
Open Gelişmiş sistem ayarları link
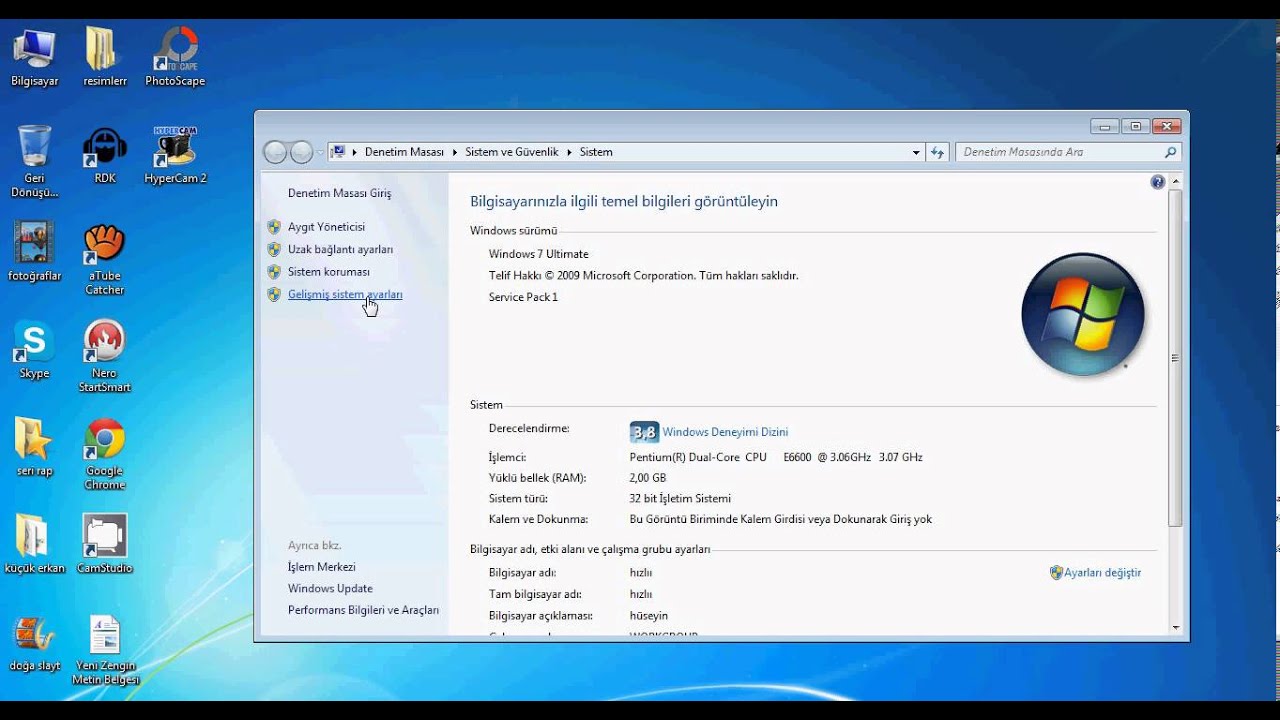(x=345, y=295)
